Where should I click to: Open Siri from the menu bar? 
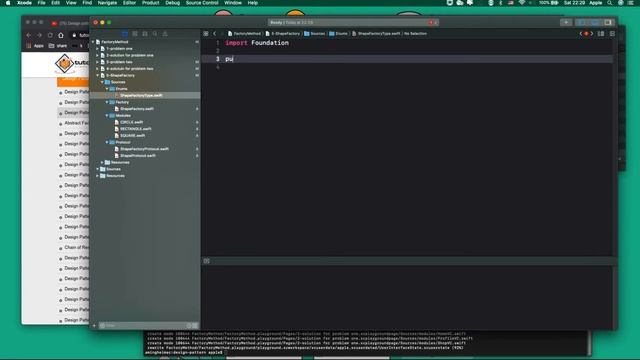pyautogui.click(x=620, y=3)
